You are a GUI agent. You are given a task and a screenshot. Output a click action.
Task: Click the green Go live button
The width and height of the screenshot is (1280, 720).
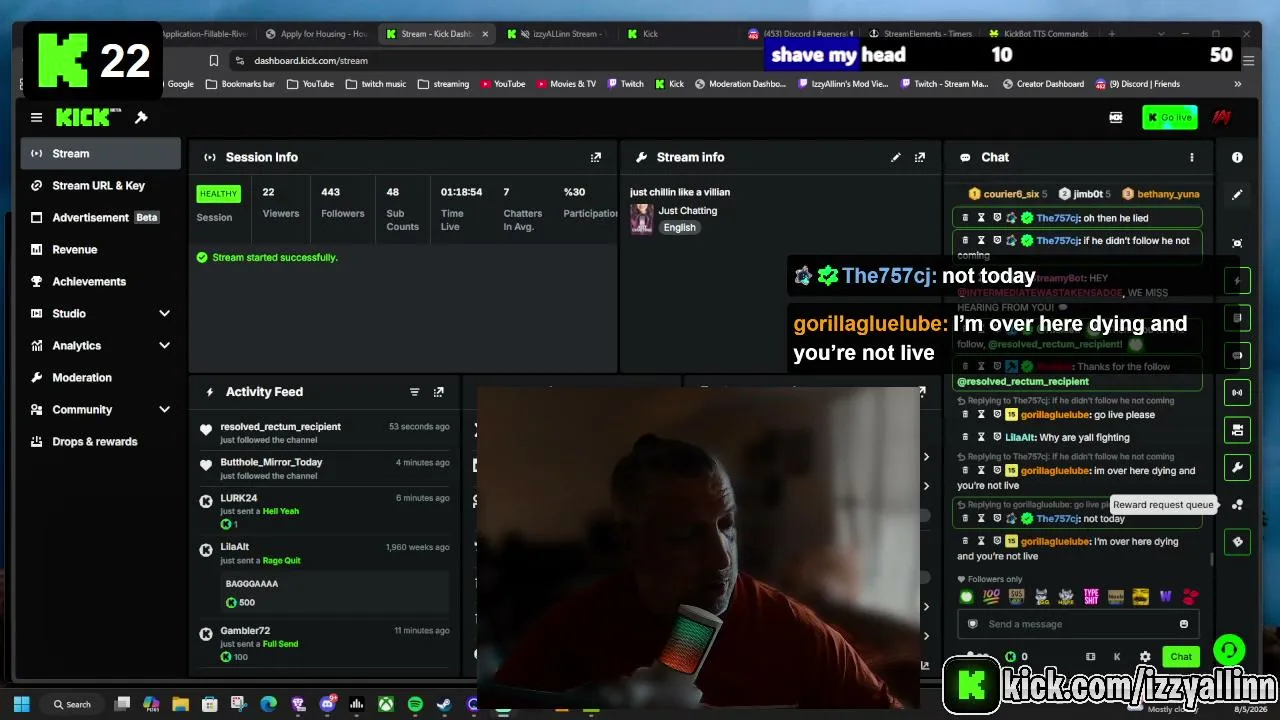pos(1169,118)
